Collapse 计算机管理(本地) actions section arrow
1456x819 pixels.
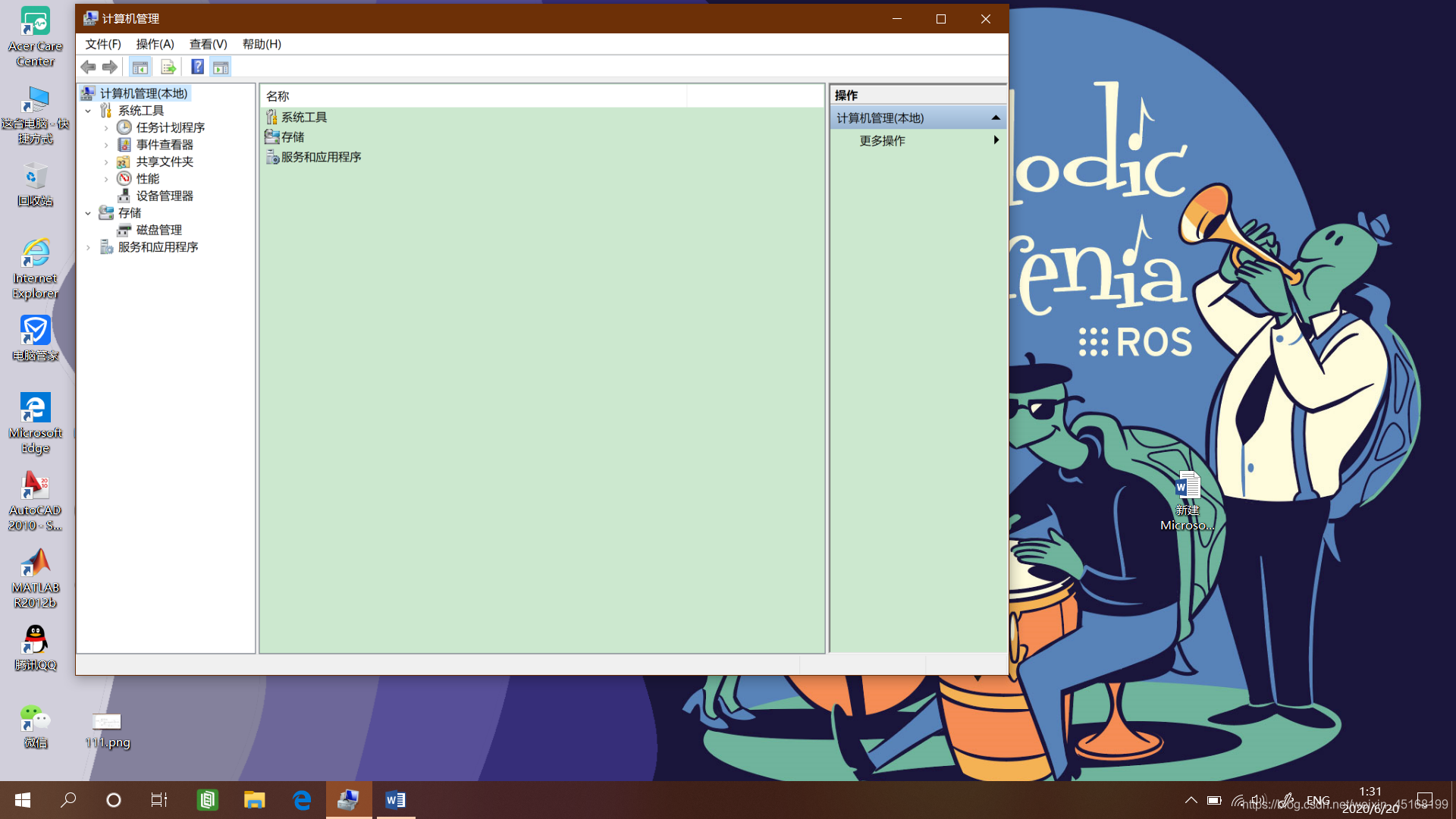point(996,118)
